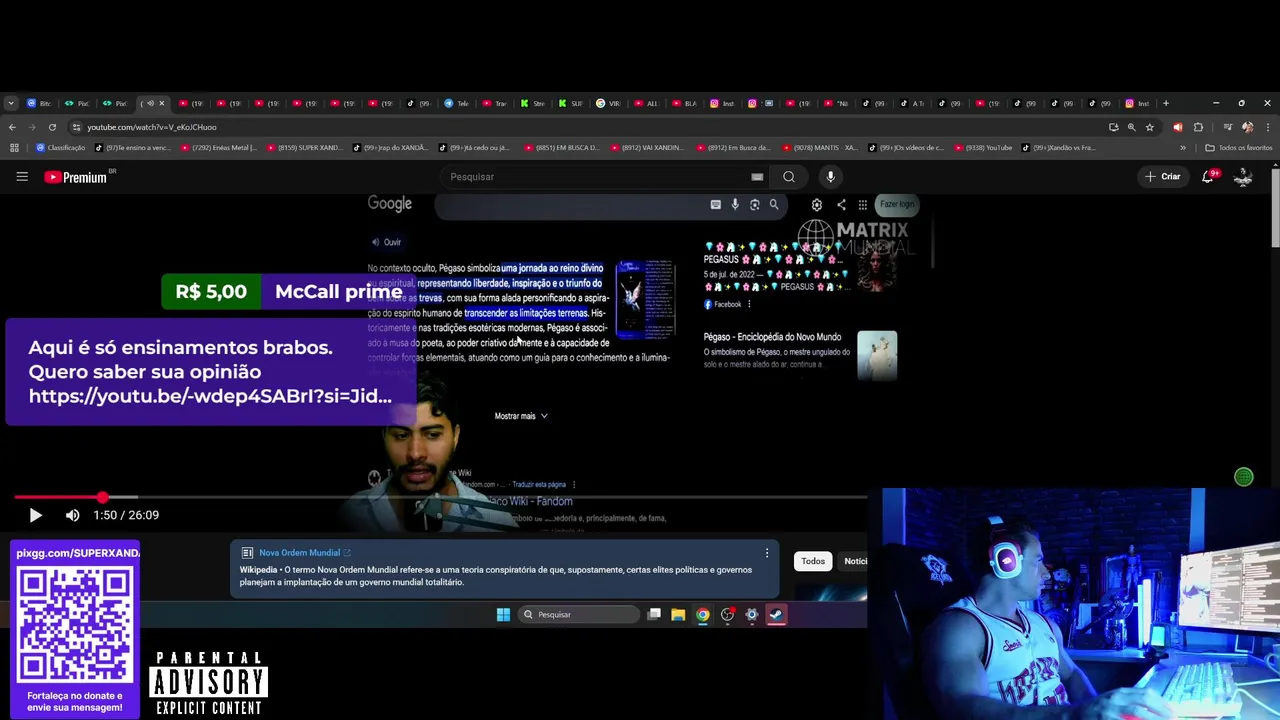Switch to the Tele Telegram tab
This screenshot has width=1280, height=720.
pyautogui.click(x=457, y=103)
